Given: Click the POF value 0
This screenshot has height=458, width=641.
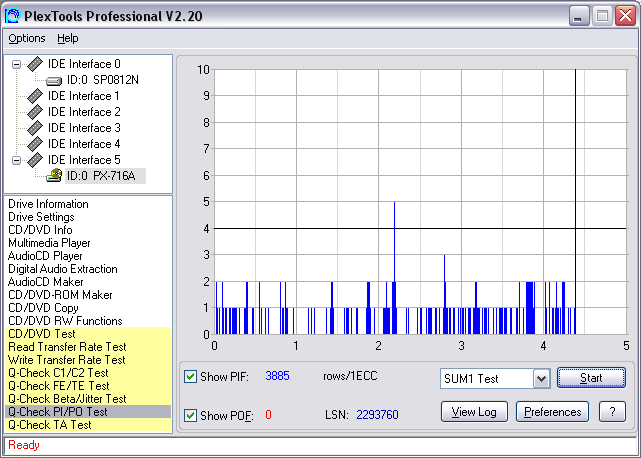Looking at the screenshot, I should coord(268,415).
